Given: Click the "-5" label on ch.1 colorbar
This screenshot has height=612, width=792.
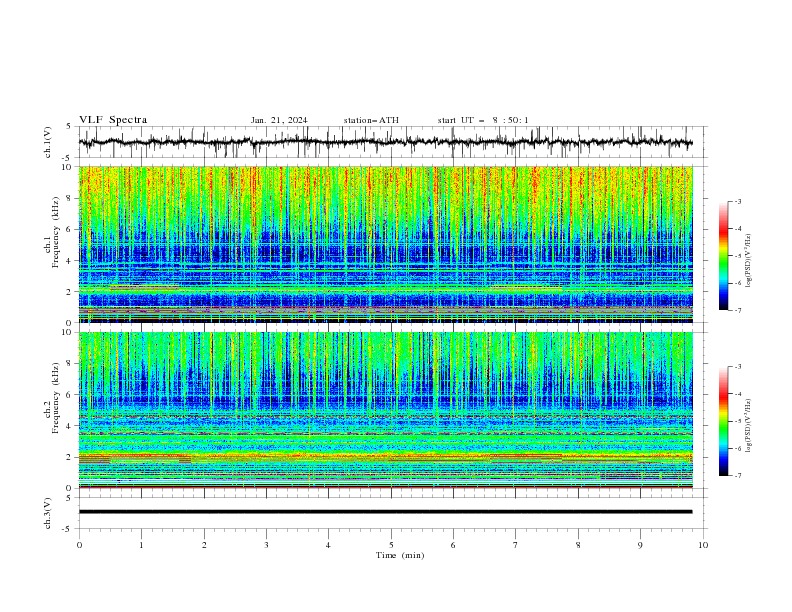Looking at the screenshot, I should (737, 256).
